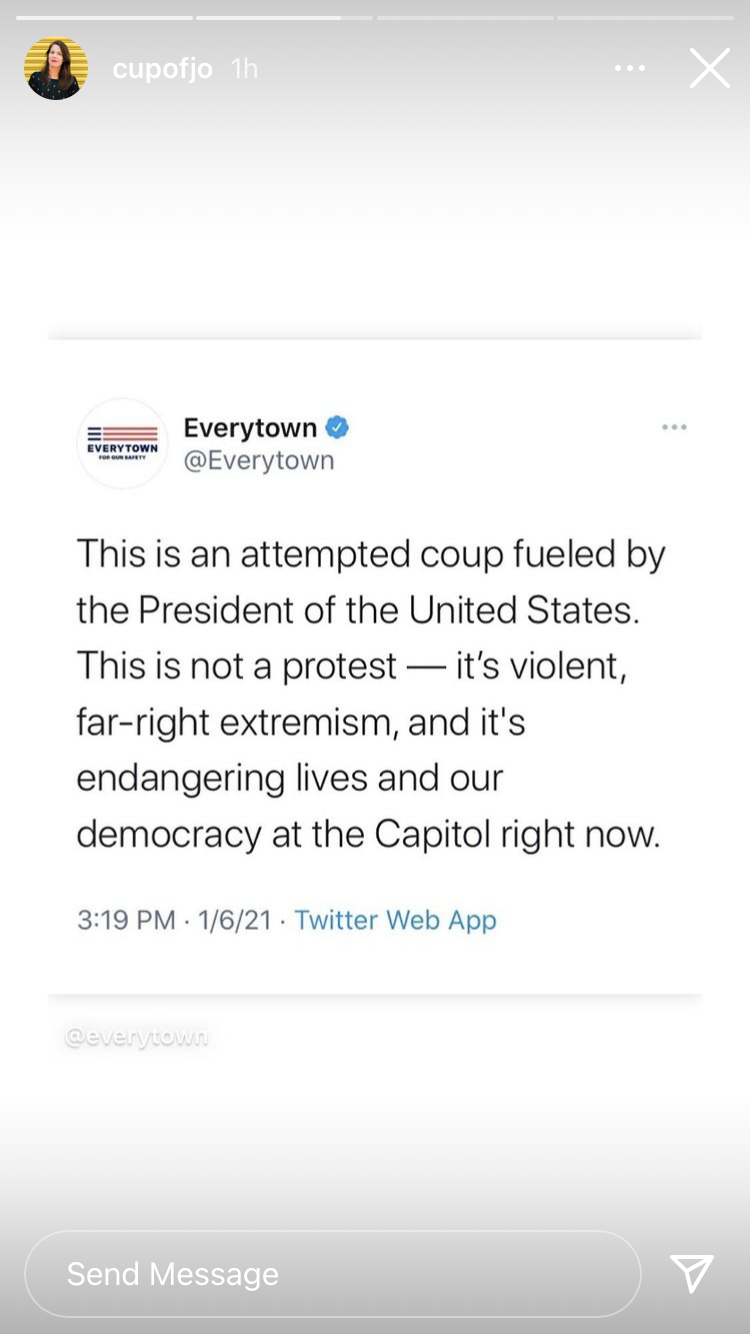
Task: Tap the tweet text body
Action: [x=370, y=693]
